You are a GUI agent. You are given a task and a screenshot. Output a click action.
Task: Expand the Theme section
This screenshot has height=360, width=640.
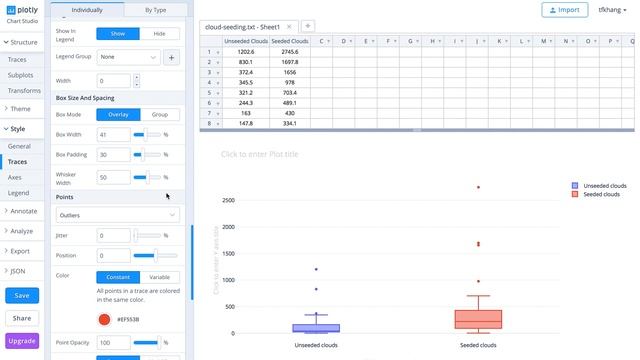click(18, 109)
